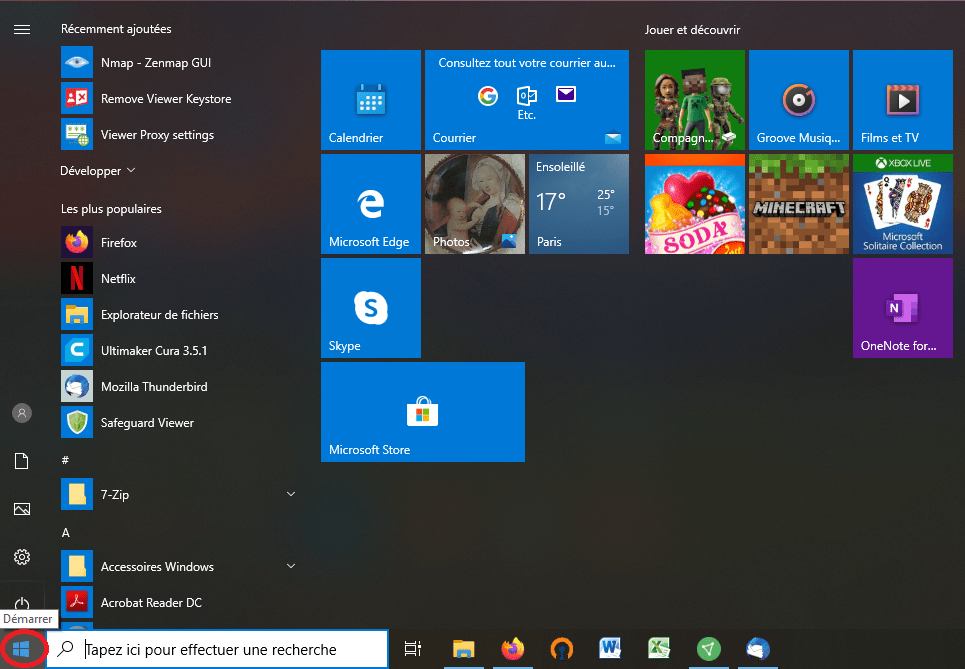Open Microsoft Solitaire Collection tile

[903, 204]
